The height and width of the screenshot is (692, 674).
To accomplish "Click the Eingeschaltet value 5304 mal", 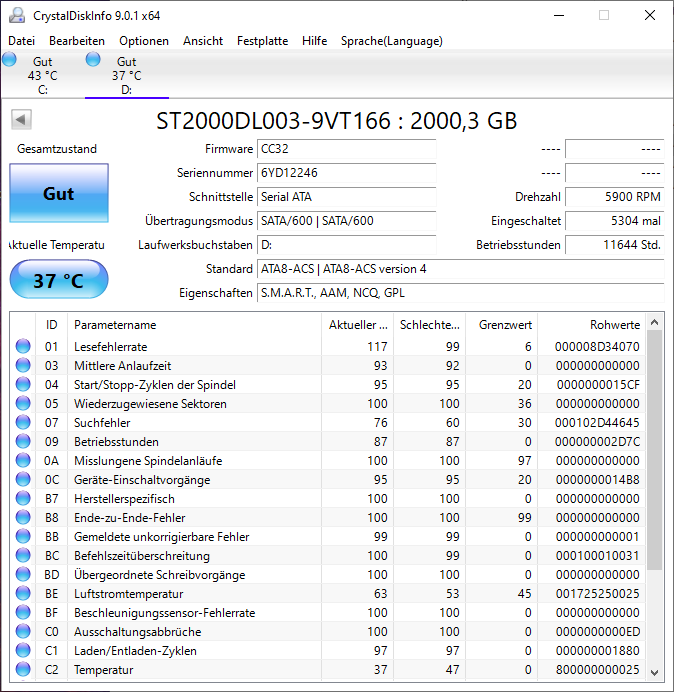I will pos(614,221).
